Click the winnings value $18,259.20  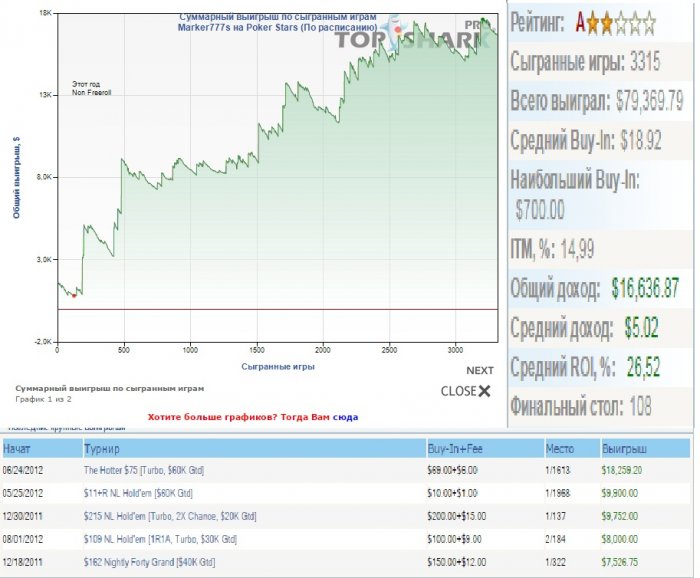click(621, 470)
